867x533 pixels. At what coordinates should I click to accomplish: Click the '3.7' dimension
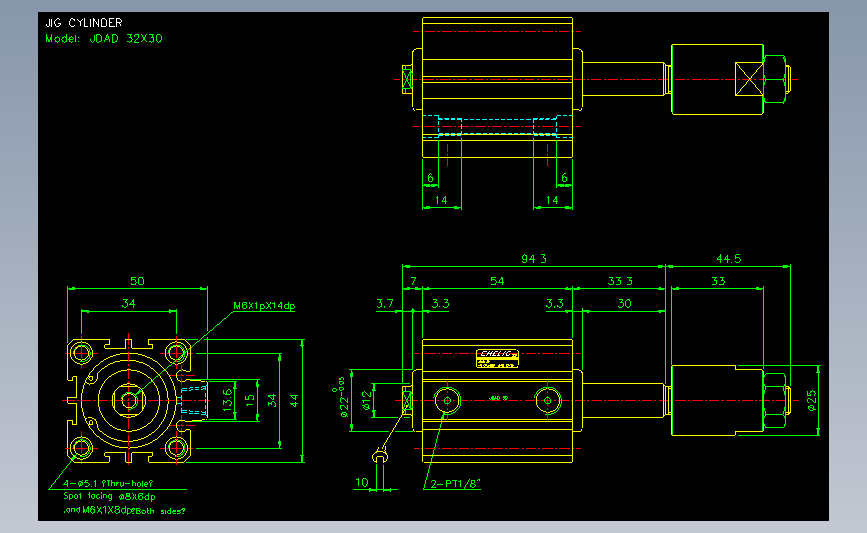click(x=385, y=304)
